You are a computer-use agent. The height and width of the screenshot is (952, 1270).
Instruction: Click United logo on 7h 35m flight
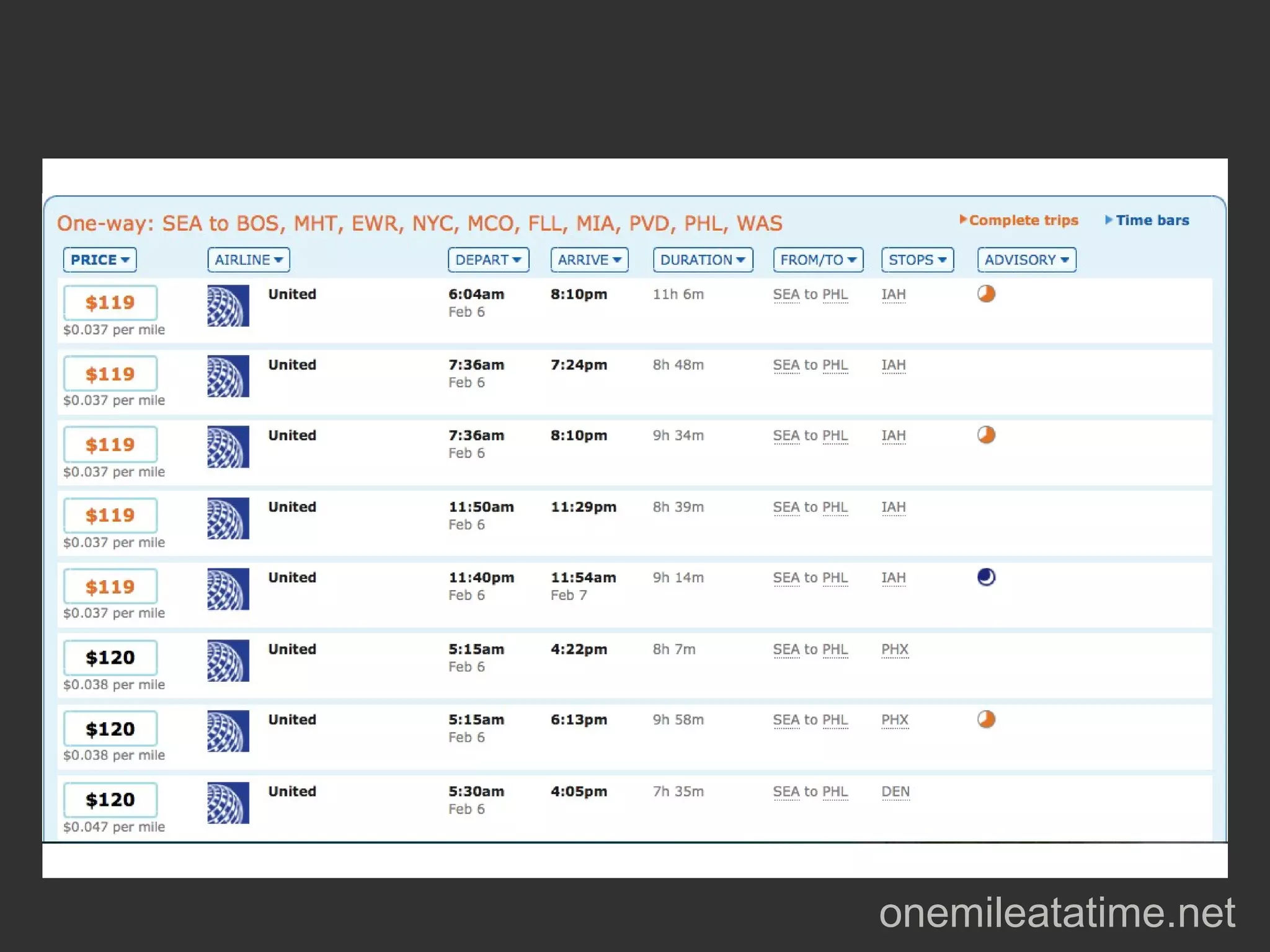(228, 803)
